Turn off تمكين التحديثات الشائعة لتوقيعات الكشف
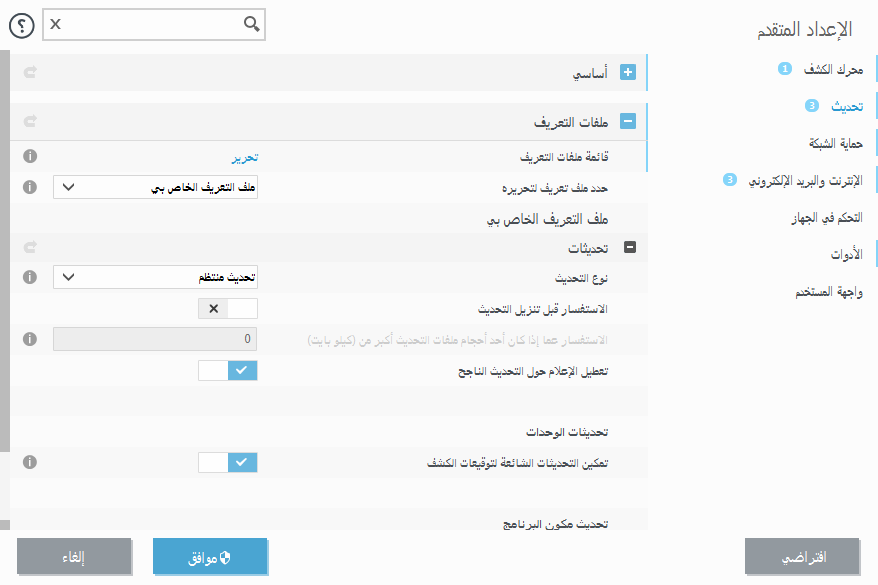The width and height of the screenshot is (878, 585). click(x=228, y=463)
